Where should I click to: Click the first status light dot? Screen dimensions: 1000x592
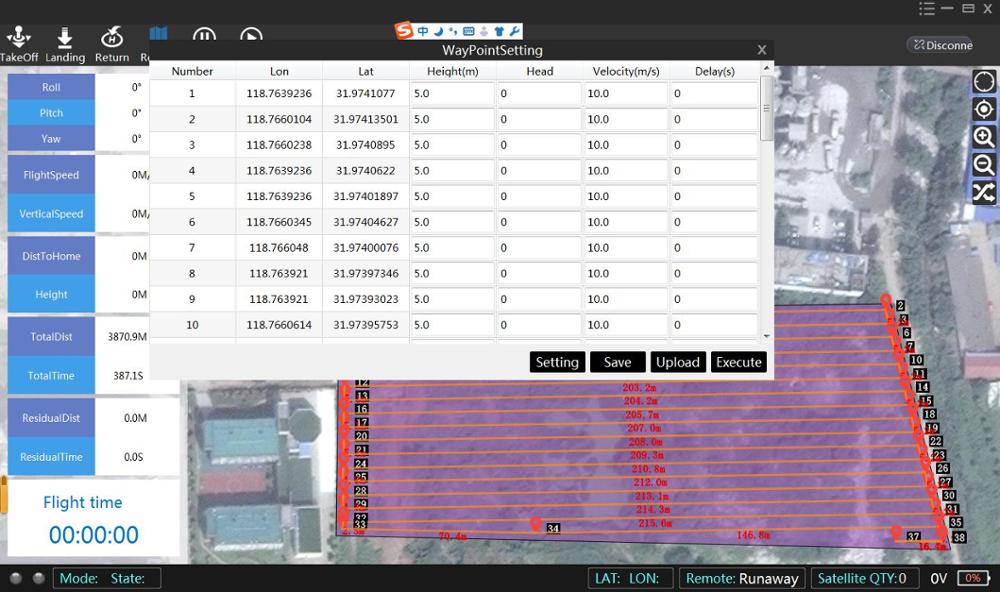click(16, 578)
